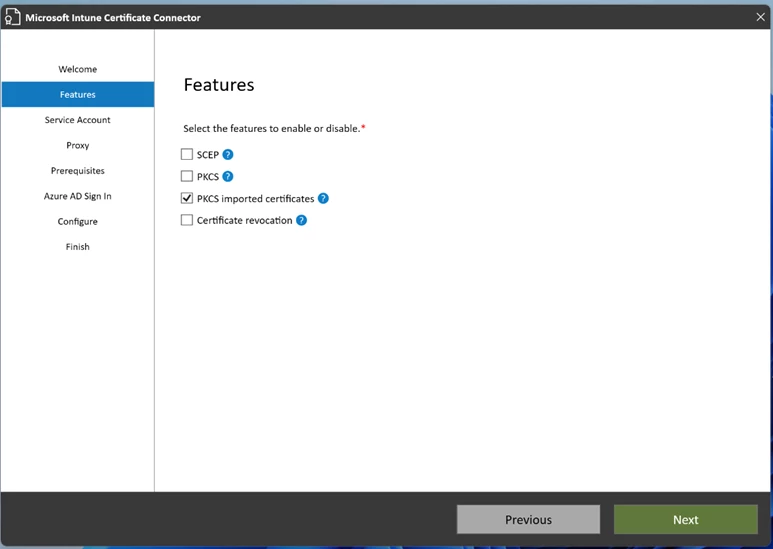
Task: Click the Features page heading
Action: (219, 85)
